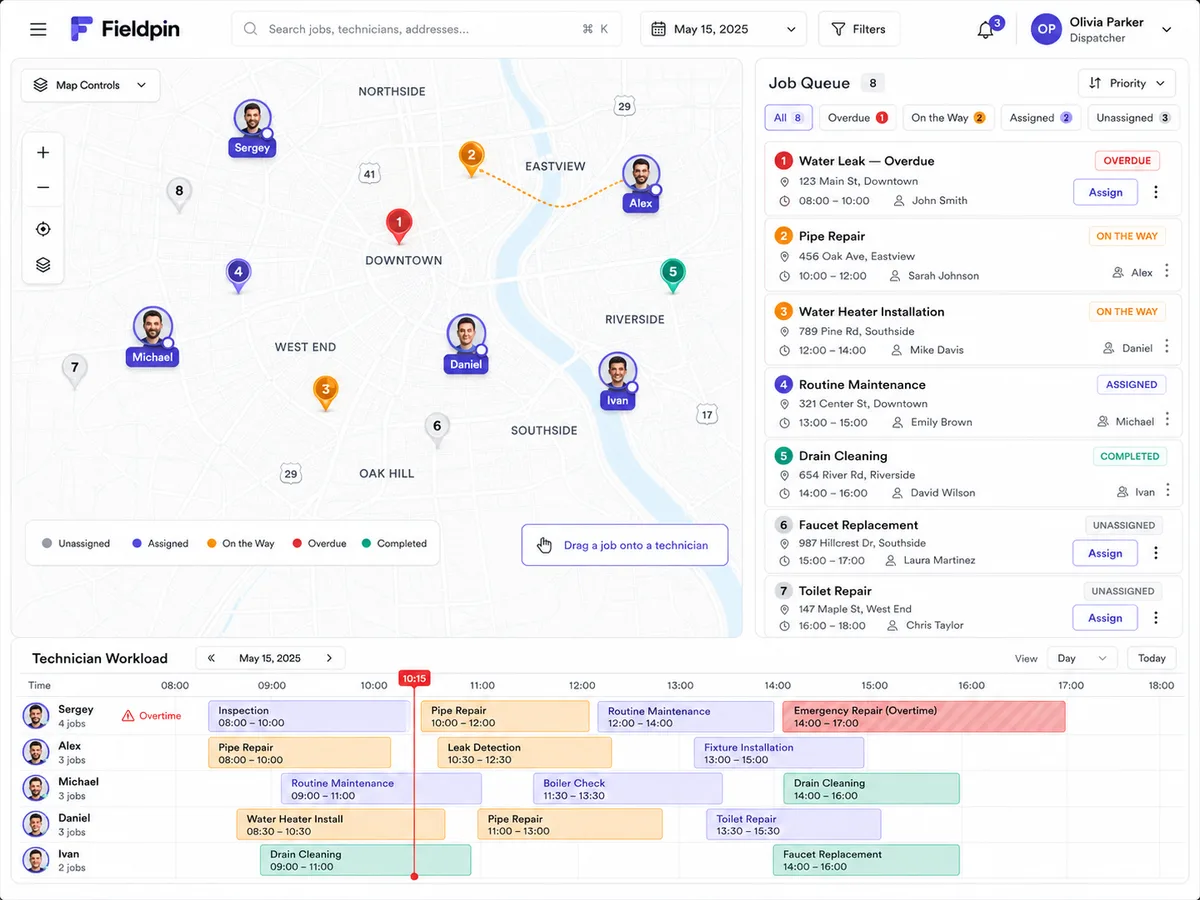The image size is (1200, 900).
Task: Open the notifications bell
Action: [x=986, y=30]
